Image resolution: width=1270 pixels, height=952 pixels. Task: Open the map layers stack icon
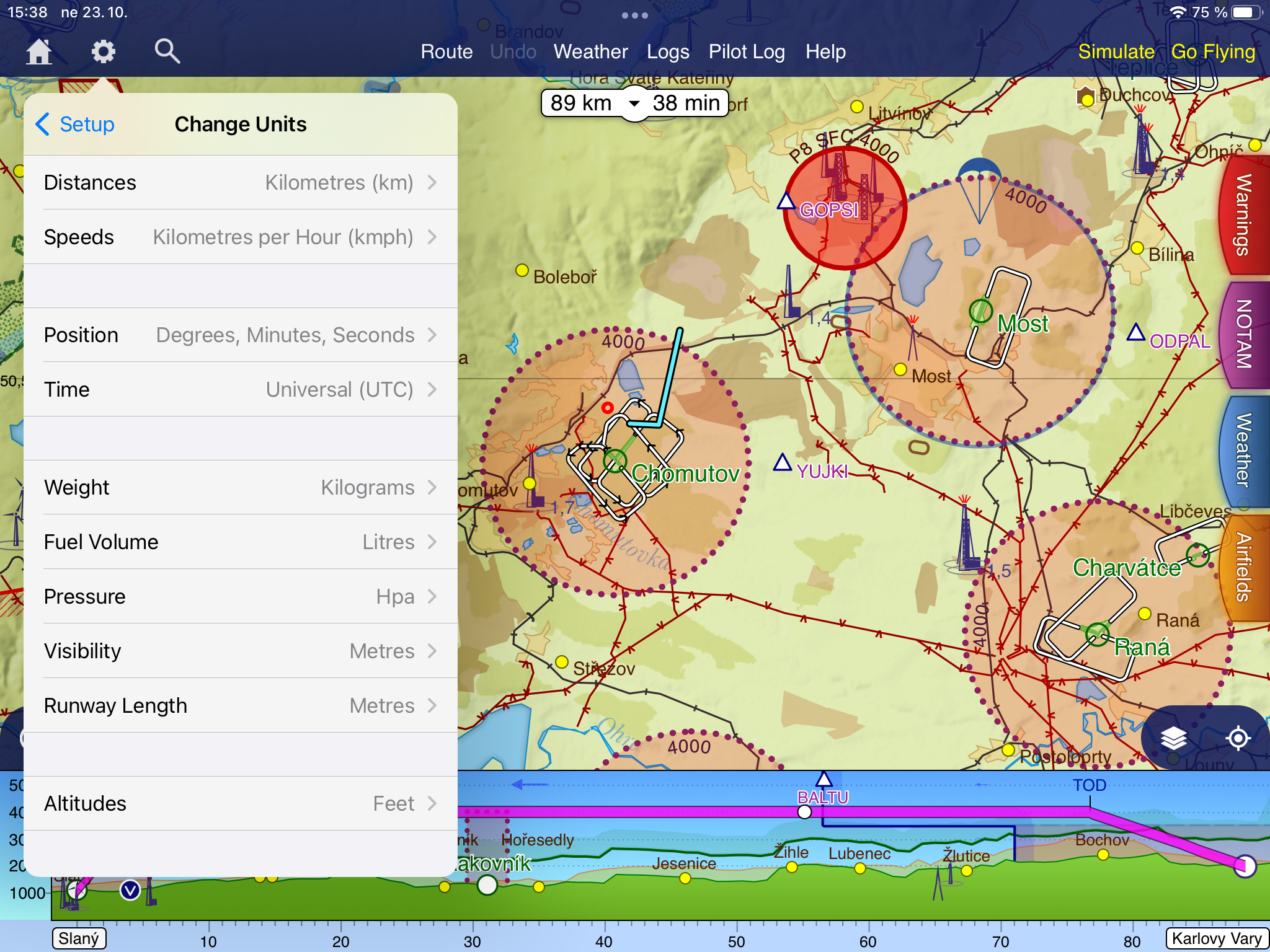point(1173,738)
